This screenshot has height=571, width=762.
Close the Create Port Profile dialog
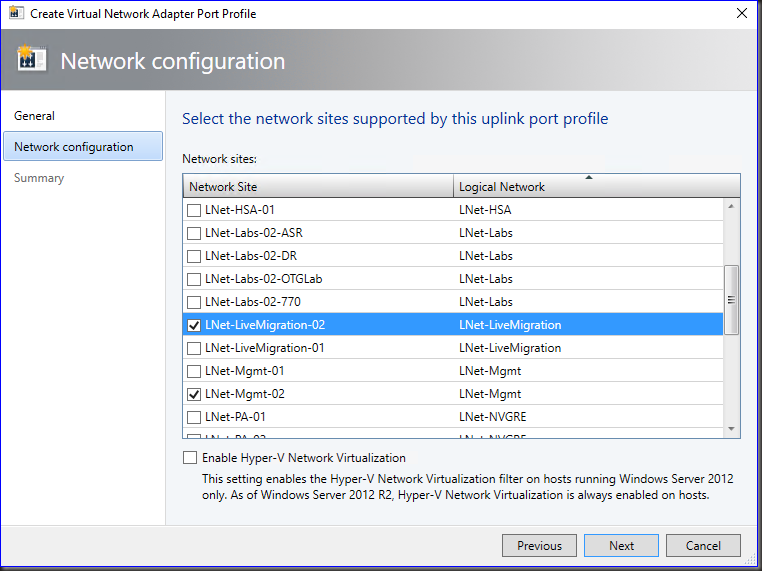point(741,14)
